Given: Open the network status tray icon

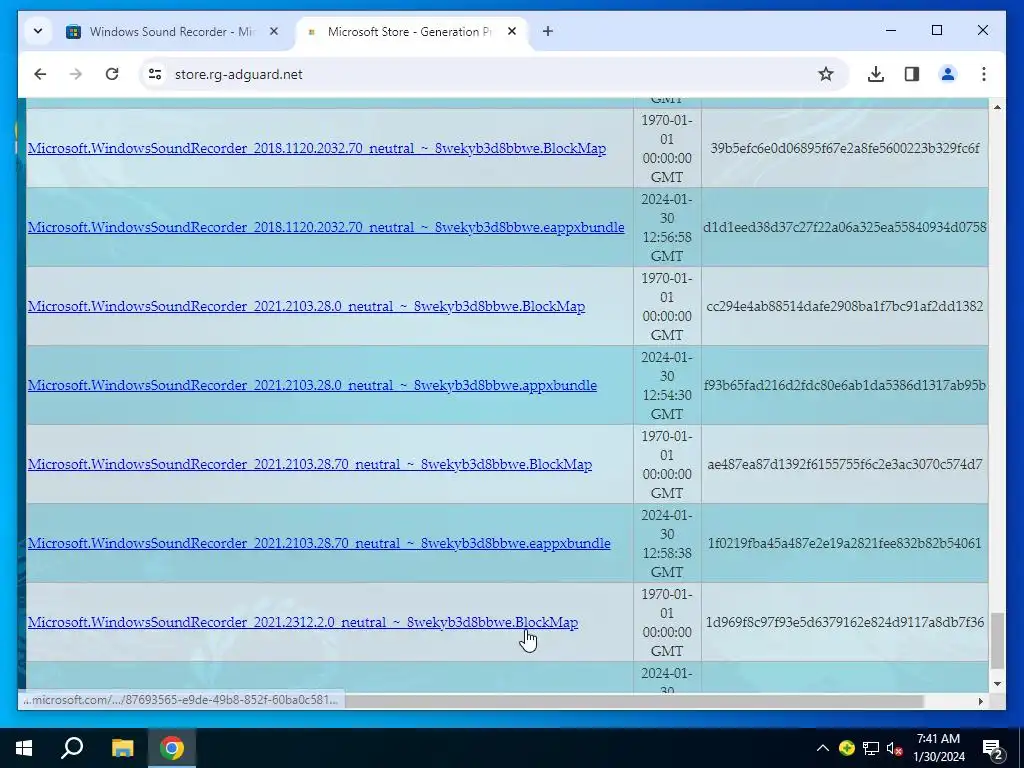Looking at the screenshot, I should [x=871, y=748].
